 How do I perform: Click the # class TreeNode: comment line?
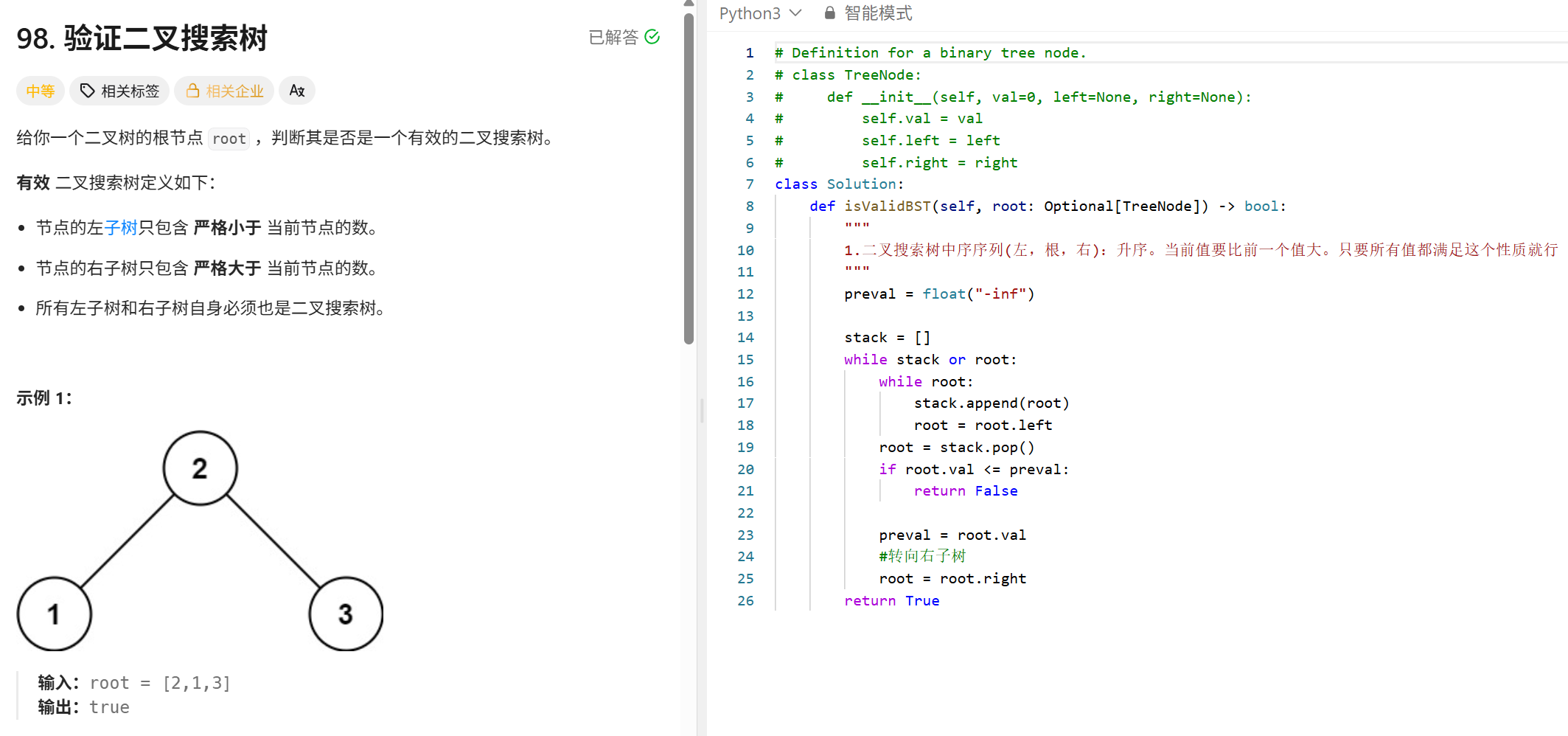tap(848, 75)
